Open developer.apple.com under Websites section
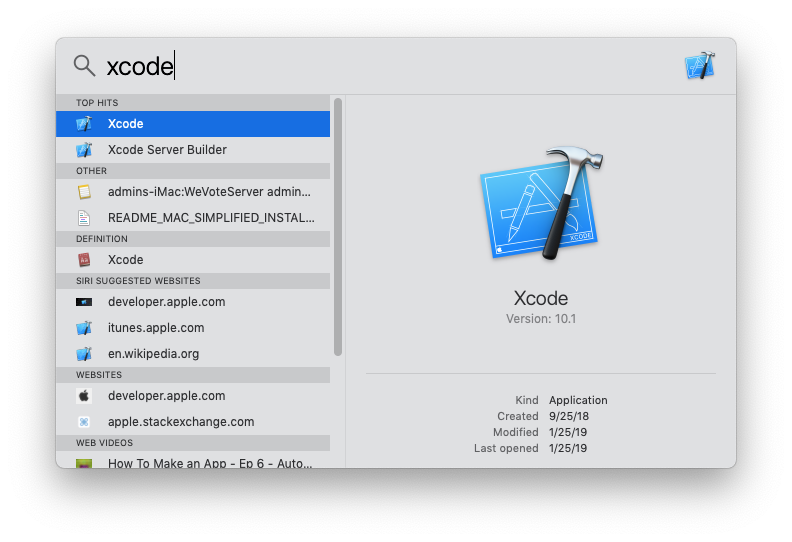The height and width of the screenshot is (542, 792). point(193,396)
